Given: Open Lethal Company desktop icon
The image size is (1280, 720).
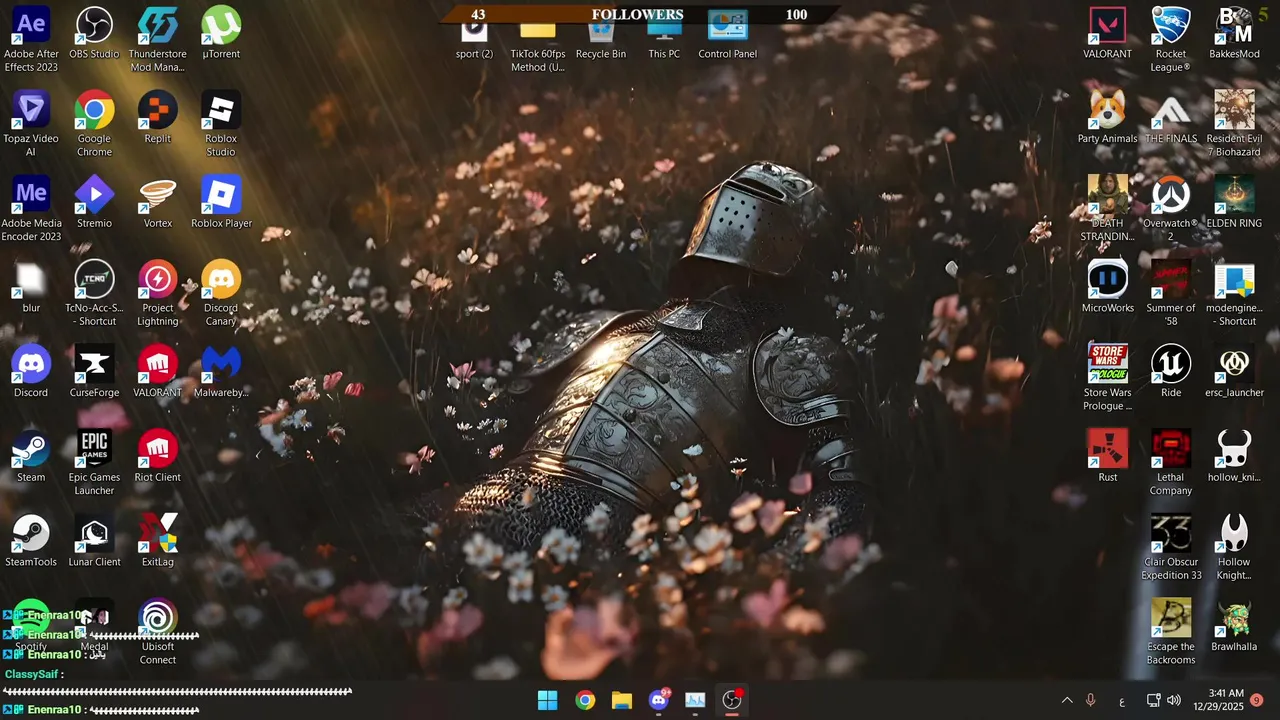Looking at the screenshot, I should pyautogui.click(x=1171, y=464).
